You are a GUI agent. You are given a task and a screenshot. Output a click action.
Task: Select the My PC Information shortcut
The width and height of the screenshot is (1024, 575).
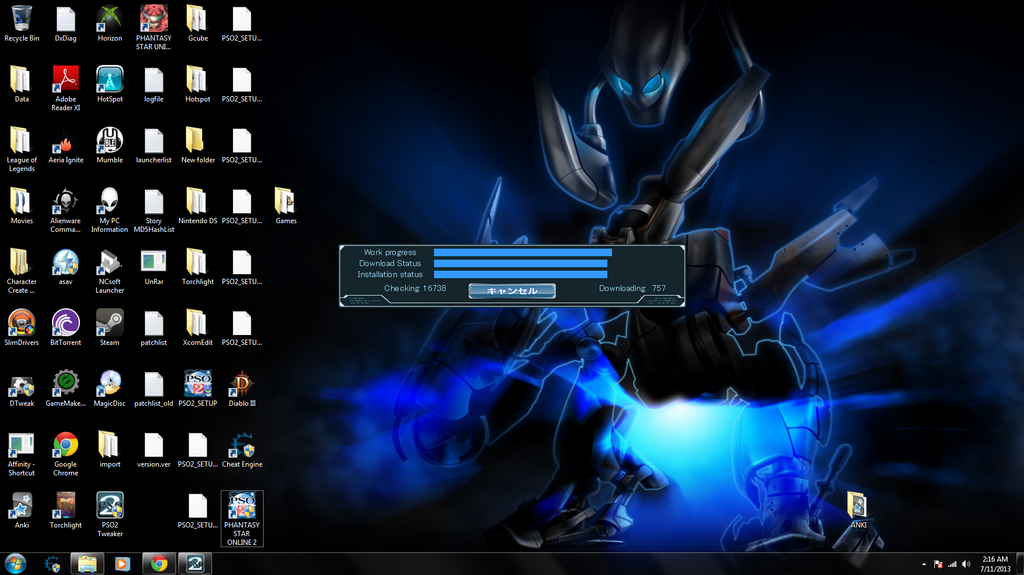(110, 210)
